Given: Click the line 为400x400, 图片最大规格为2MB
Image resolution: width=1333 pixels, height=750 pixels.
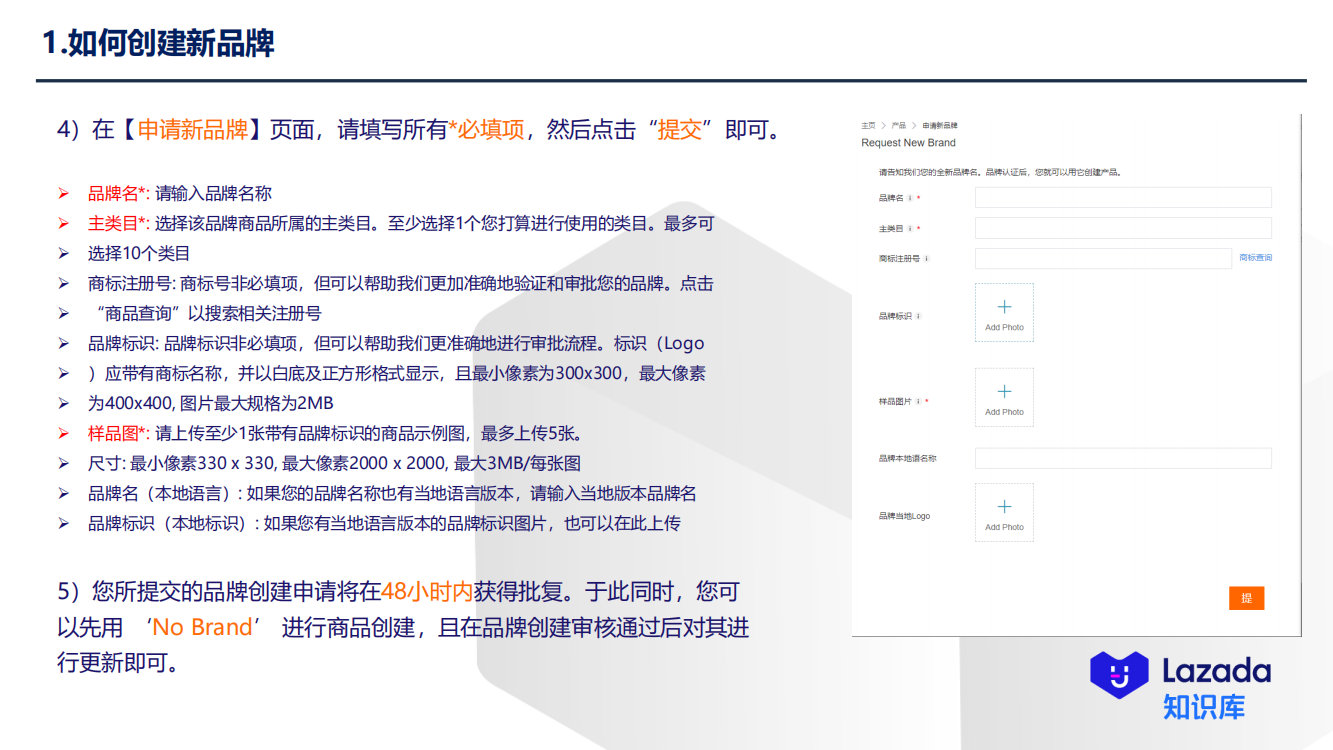Looking at the screenshot, I should pyautogui.click(x=211, y=404).
